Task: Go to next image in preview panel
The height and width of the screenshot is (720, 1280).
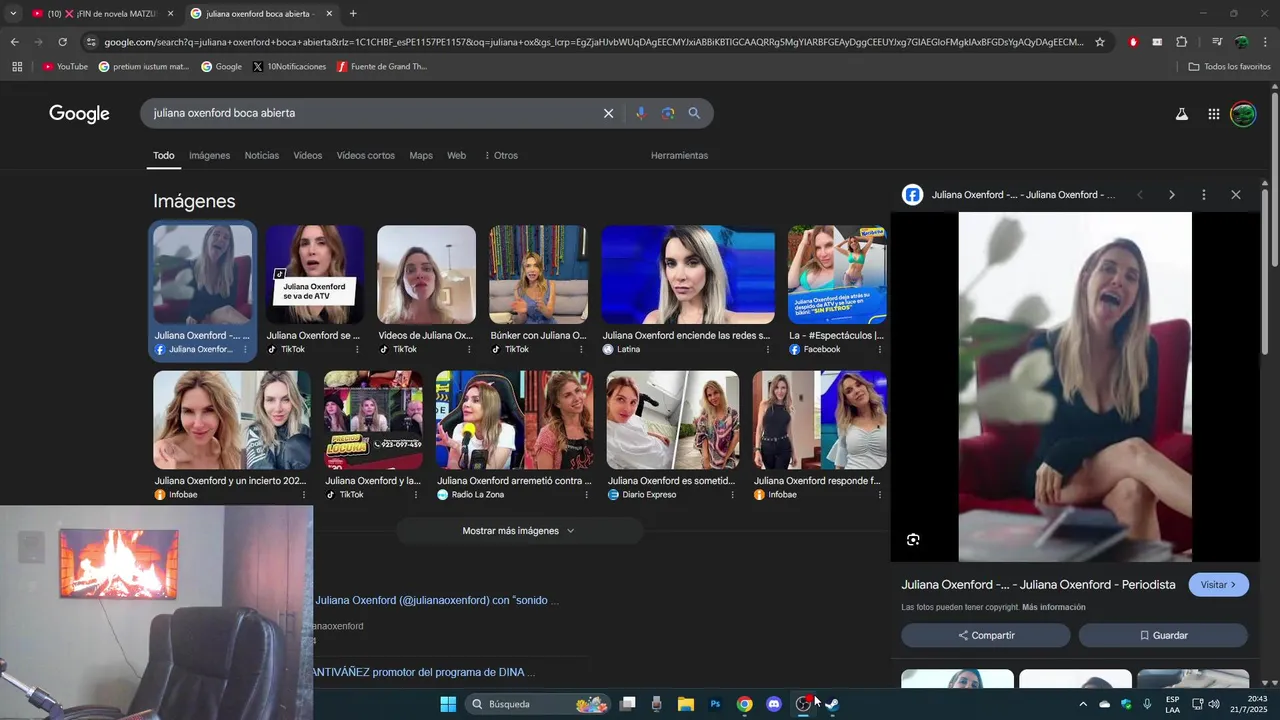Action: click(1172, 195)
